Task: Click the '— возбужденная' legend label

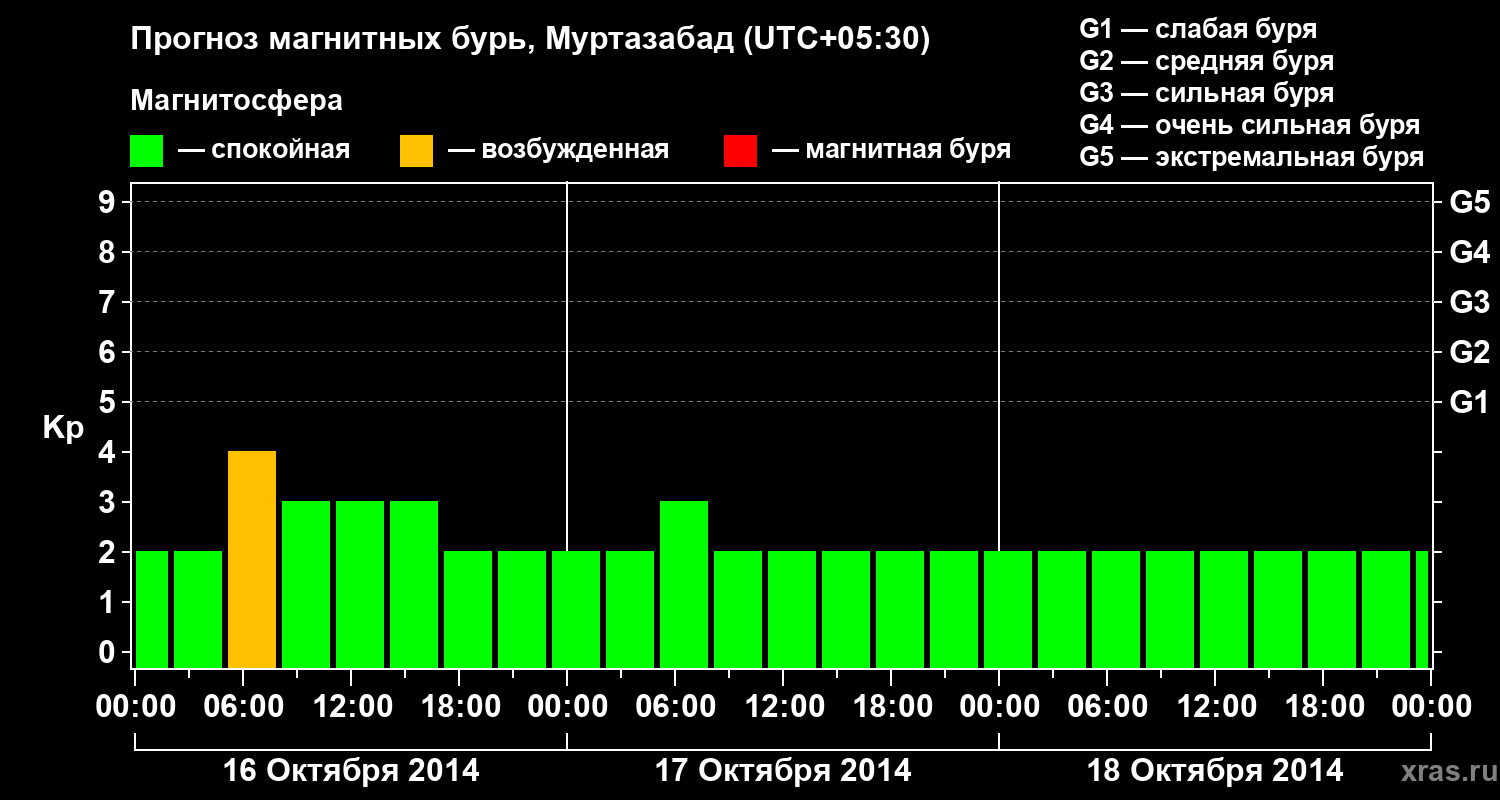Action: click(558, 150)
